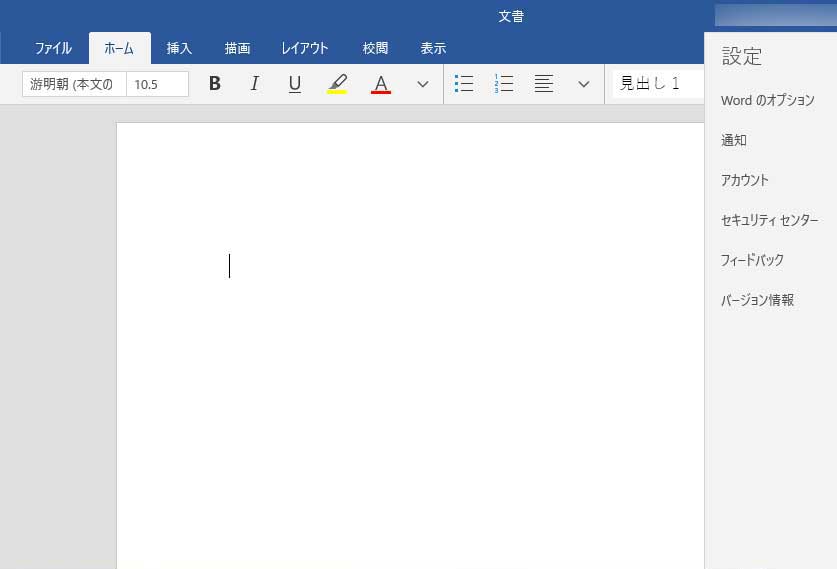Insert a numbered list

[504, 84]
